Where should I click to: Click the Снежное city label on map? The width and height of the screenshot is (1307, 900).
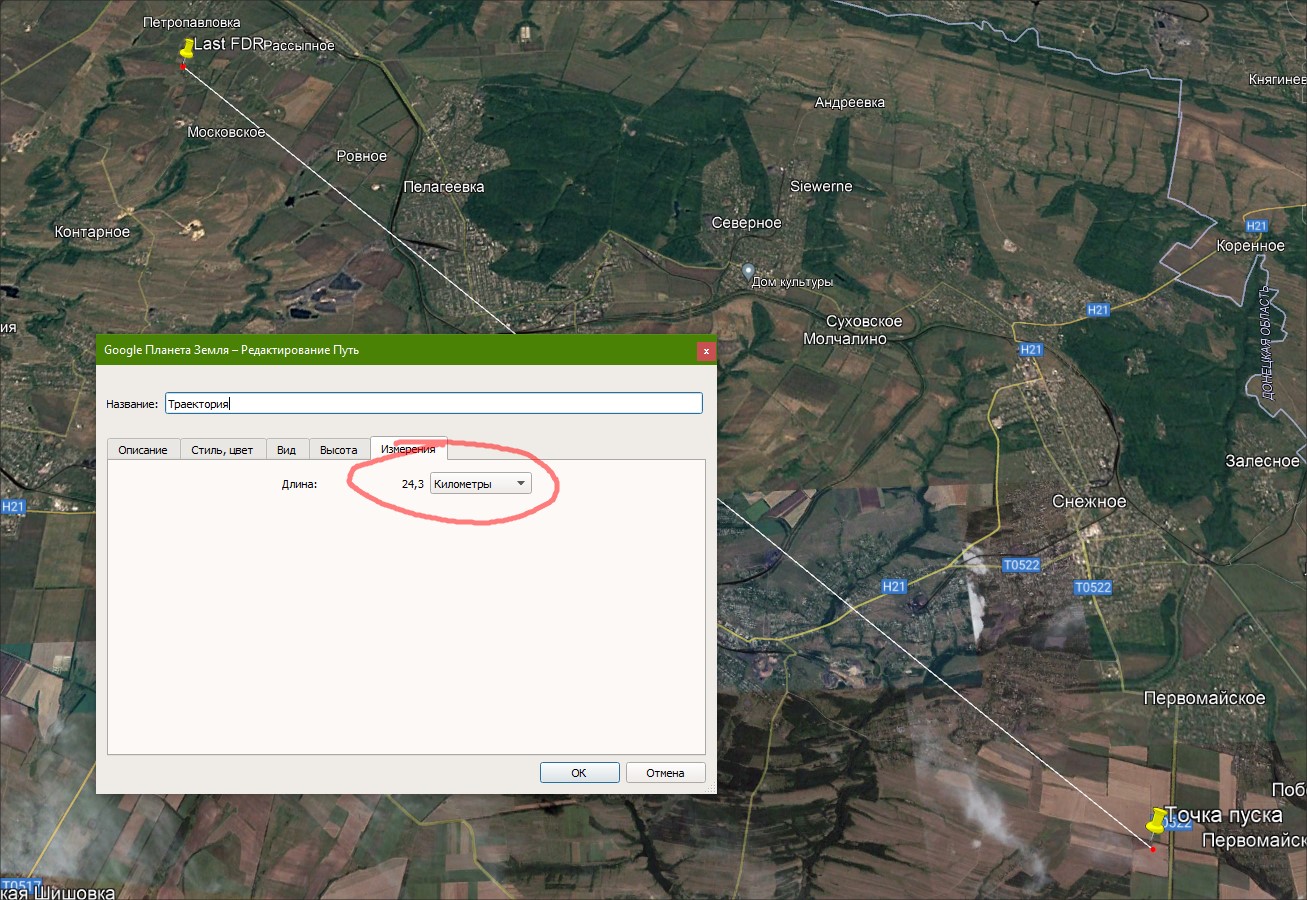pyautogui.click(x=1088, y=501)
